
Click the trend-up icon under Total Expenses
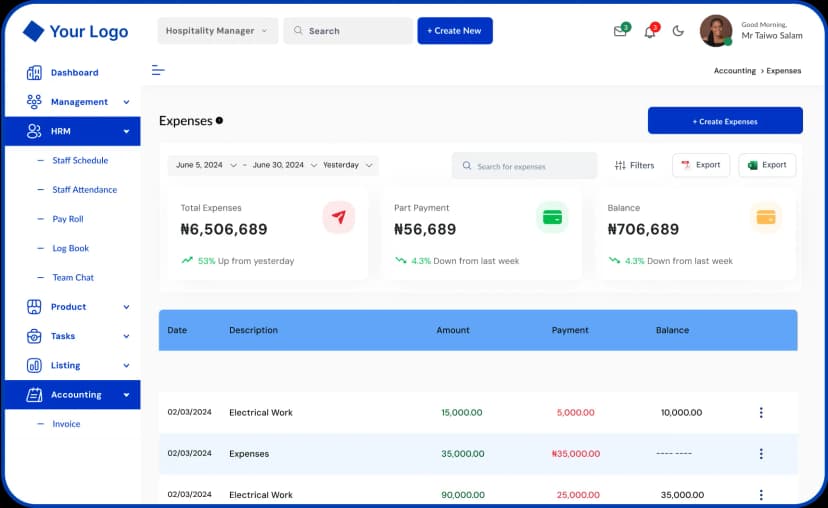187,260
